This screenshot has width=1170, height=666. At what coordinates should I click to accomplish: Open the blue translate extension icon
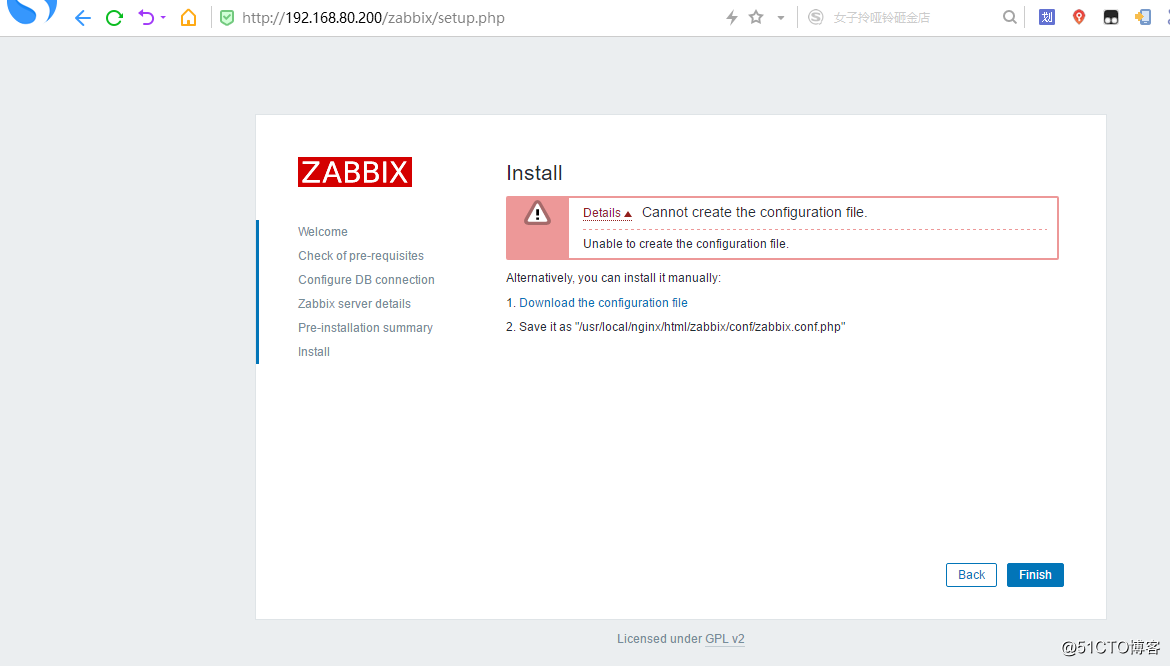(x=1047, y=17)
